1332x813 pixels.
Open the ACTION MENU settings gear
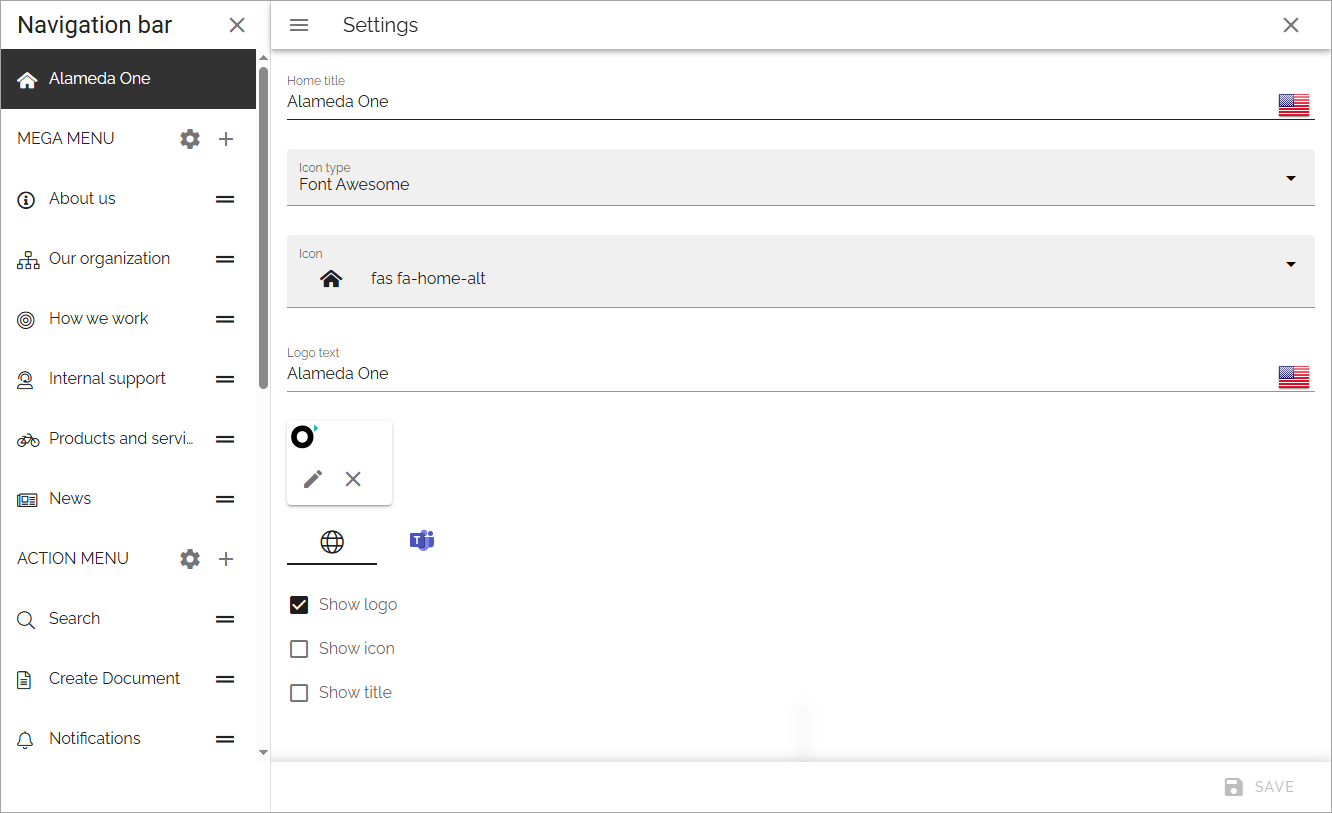(x=190, y=559)
